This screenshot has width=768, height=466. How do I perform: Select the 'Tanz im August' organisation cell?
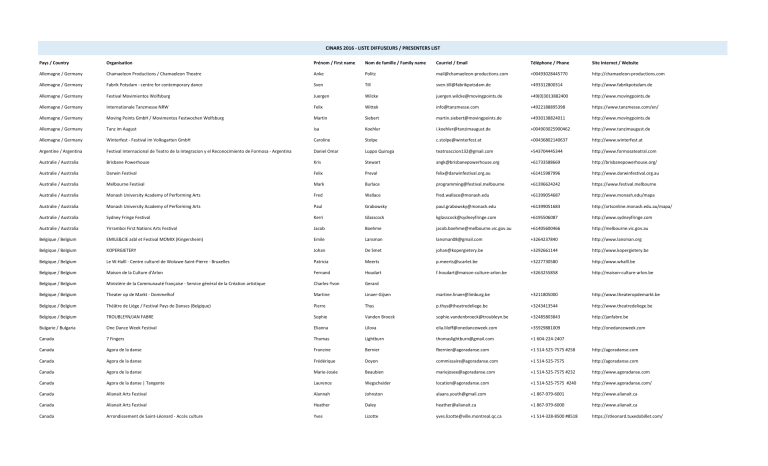[x=121, y=129]
